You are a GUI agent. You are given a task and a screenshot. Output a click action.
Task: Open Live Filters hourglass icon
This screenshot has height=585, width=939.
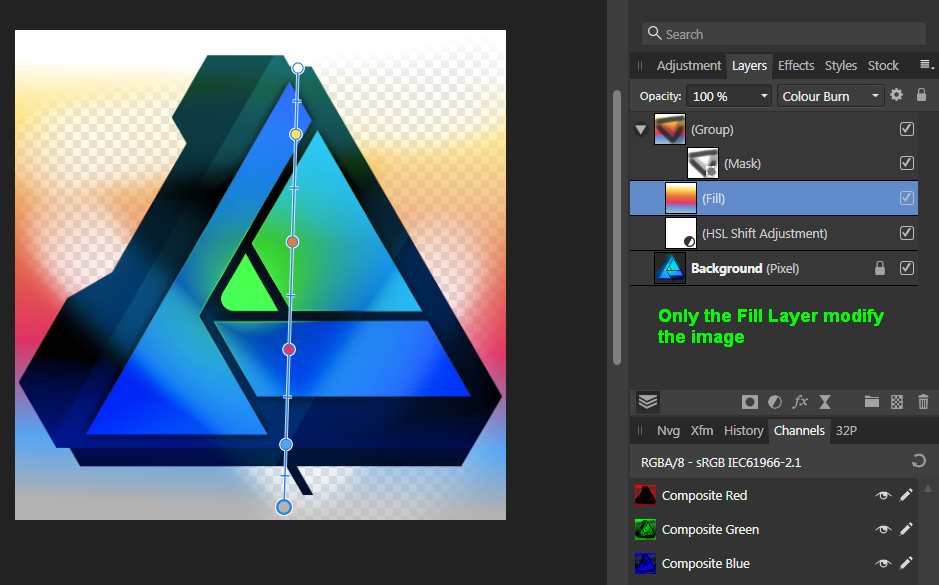click(825, 402)
